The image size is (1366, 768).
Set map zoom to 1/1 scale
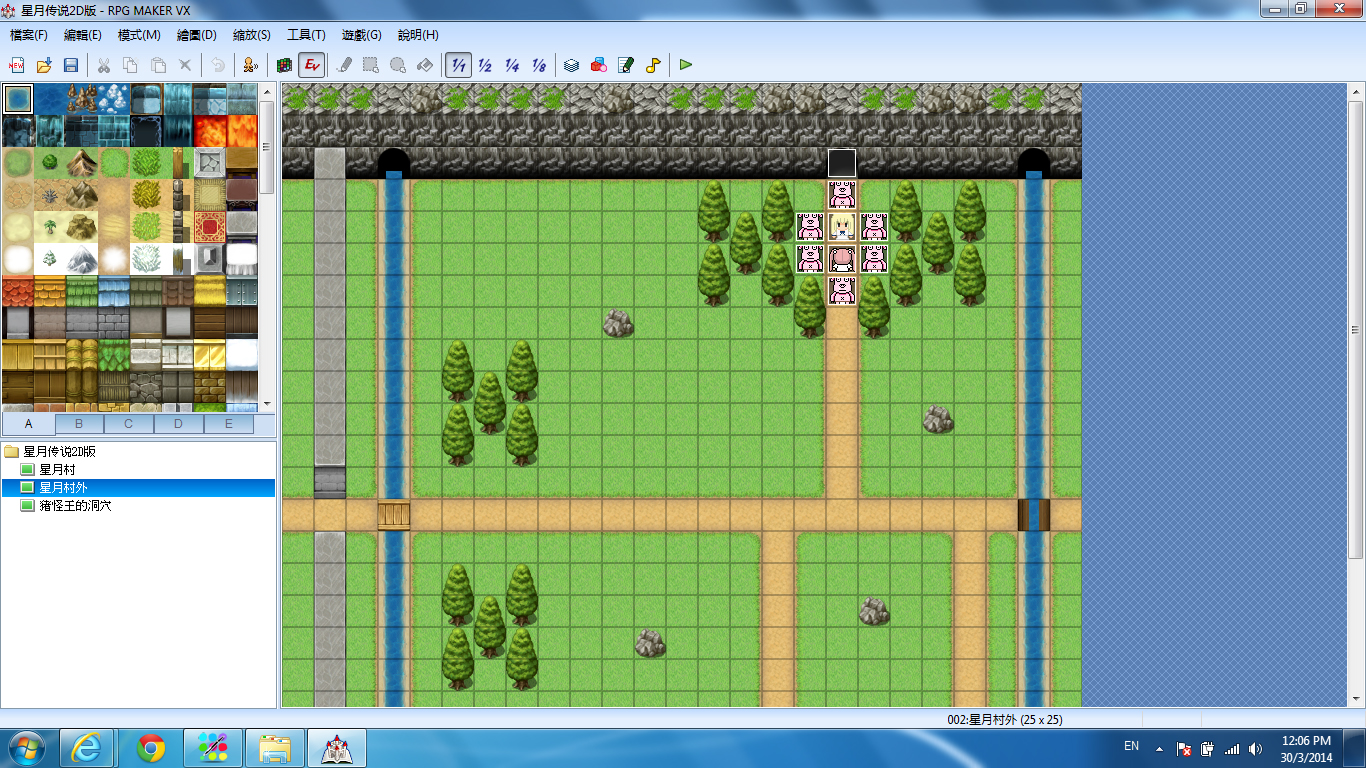(x=459, y=65)
